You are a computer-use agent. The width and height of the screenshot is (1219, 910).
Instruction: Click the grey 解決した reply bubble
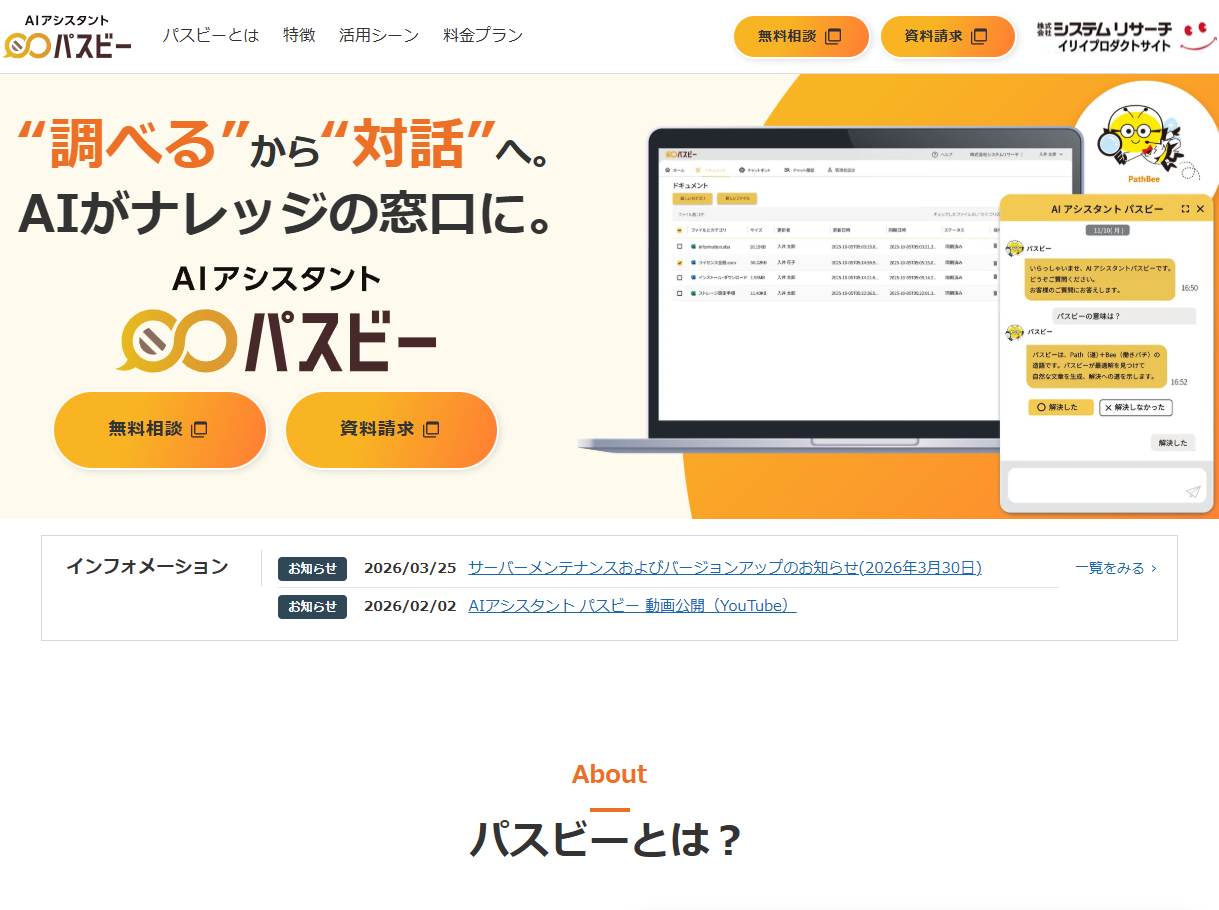click(x=1173, y=442)
